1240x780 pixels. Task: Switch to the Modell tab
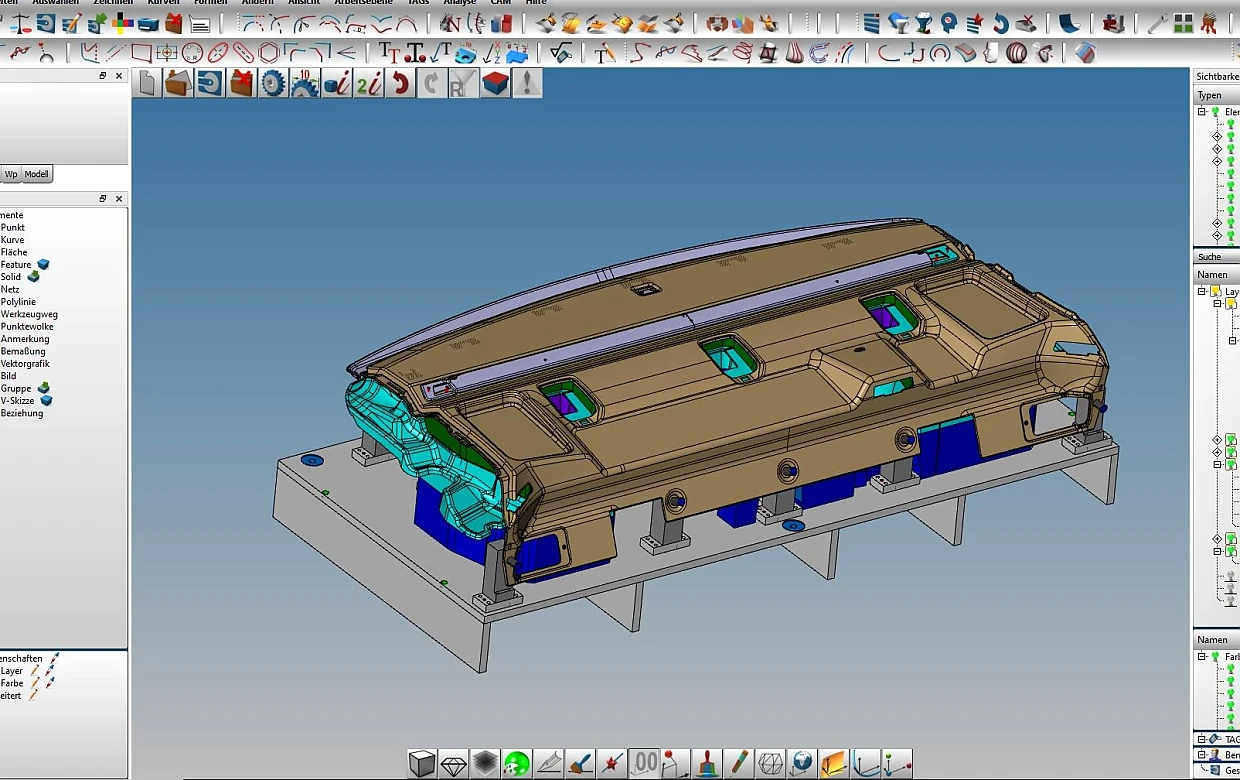[37, 174]
